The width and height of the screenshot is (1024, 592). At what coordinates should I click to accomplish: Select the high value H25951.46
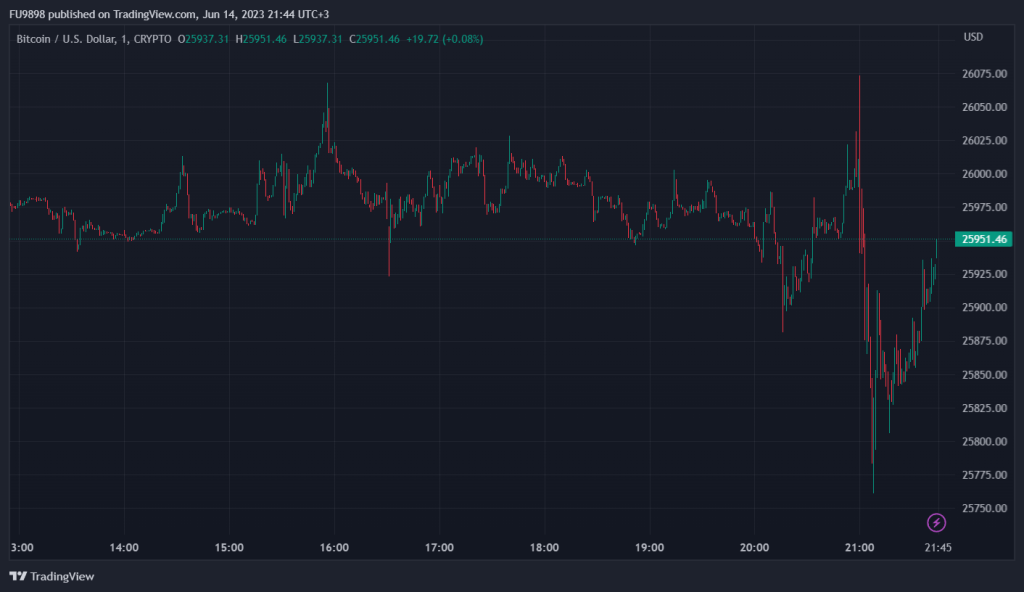point(261,39)
